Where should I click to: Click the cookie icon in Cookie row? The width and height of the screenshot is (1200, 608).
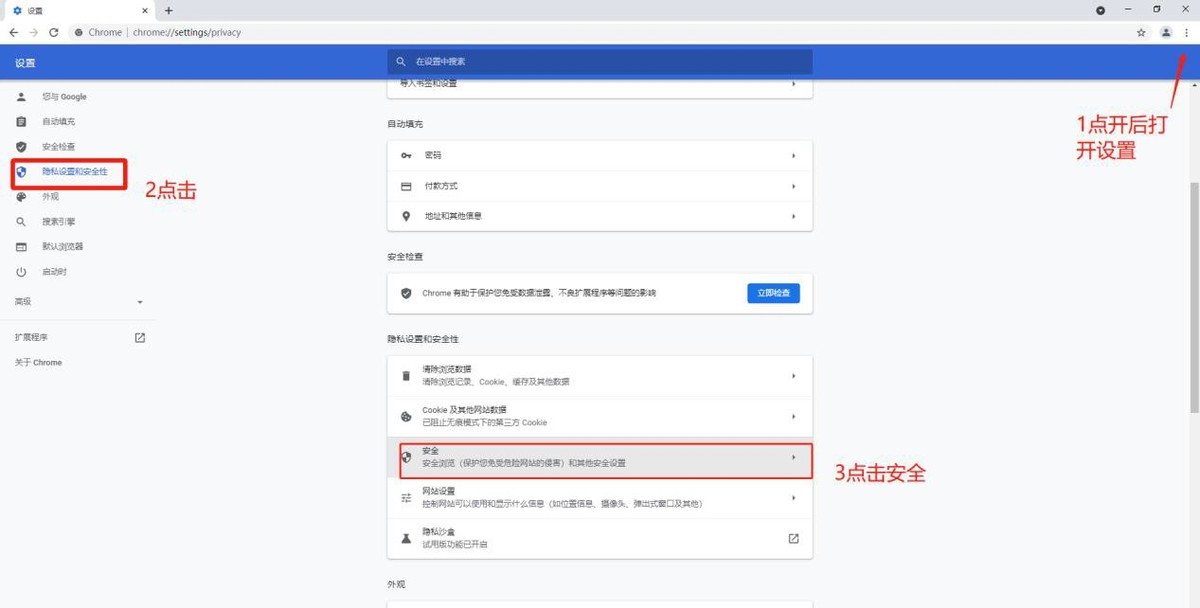click(406, 416)
